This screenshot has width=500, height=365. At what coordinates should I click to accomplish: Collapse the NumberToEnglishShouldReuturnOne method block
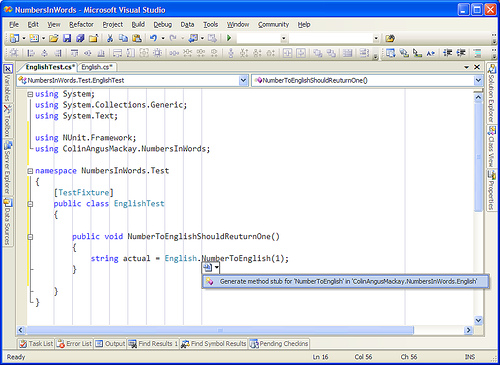[x=30, y=237]
